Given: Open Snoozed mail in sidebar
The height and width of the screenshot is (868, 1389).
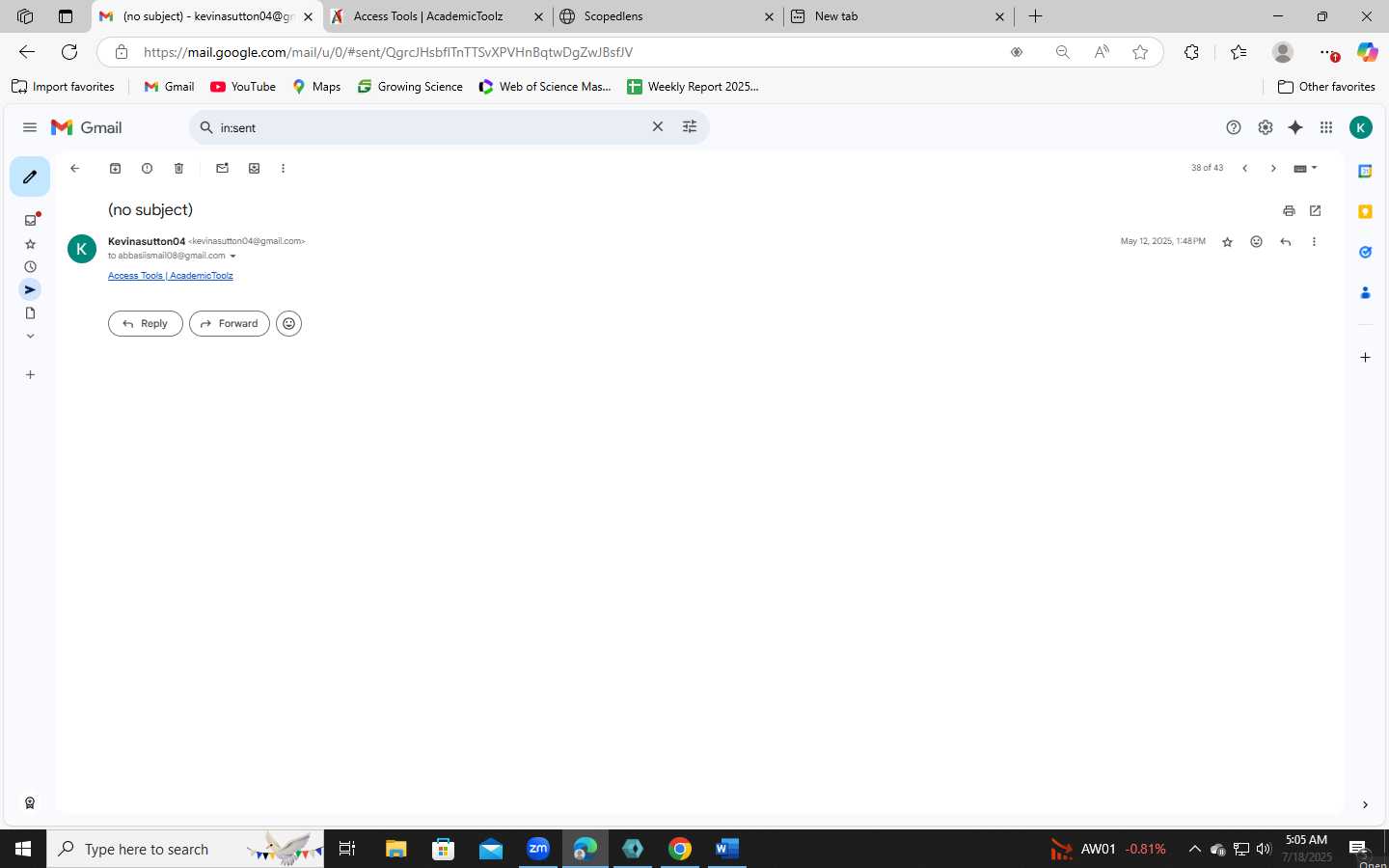Looking at the screenshot, I should tap(30, 267).
